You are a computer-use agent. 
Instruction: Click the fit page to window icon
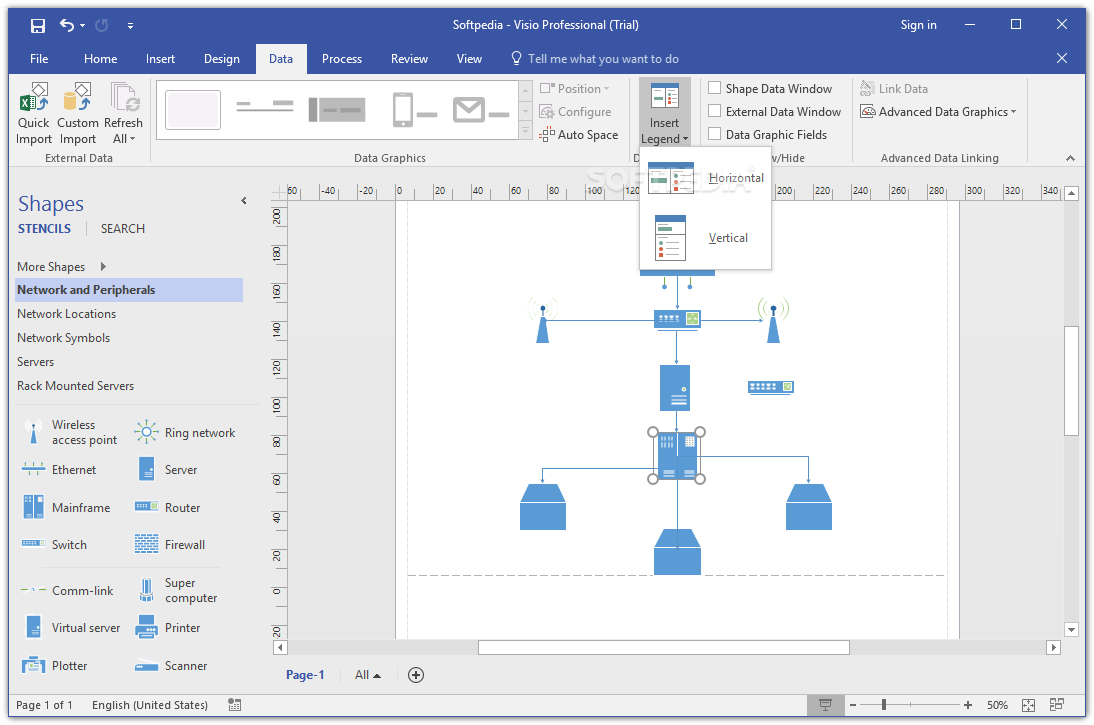(x=1028, y=705)
